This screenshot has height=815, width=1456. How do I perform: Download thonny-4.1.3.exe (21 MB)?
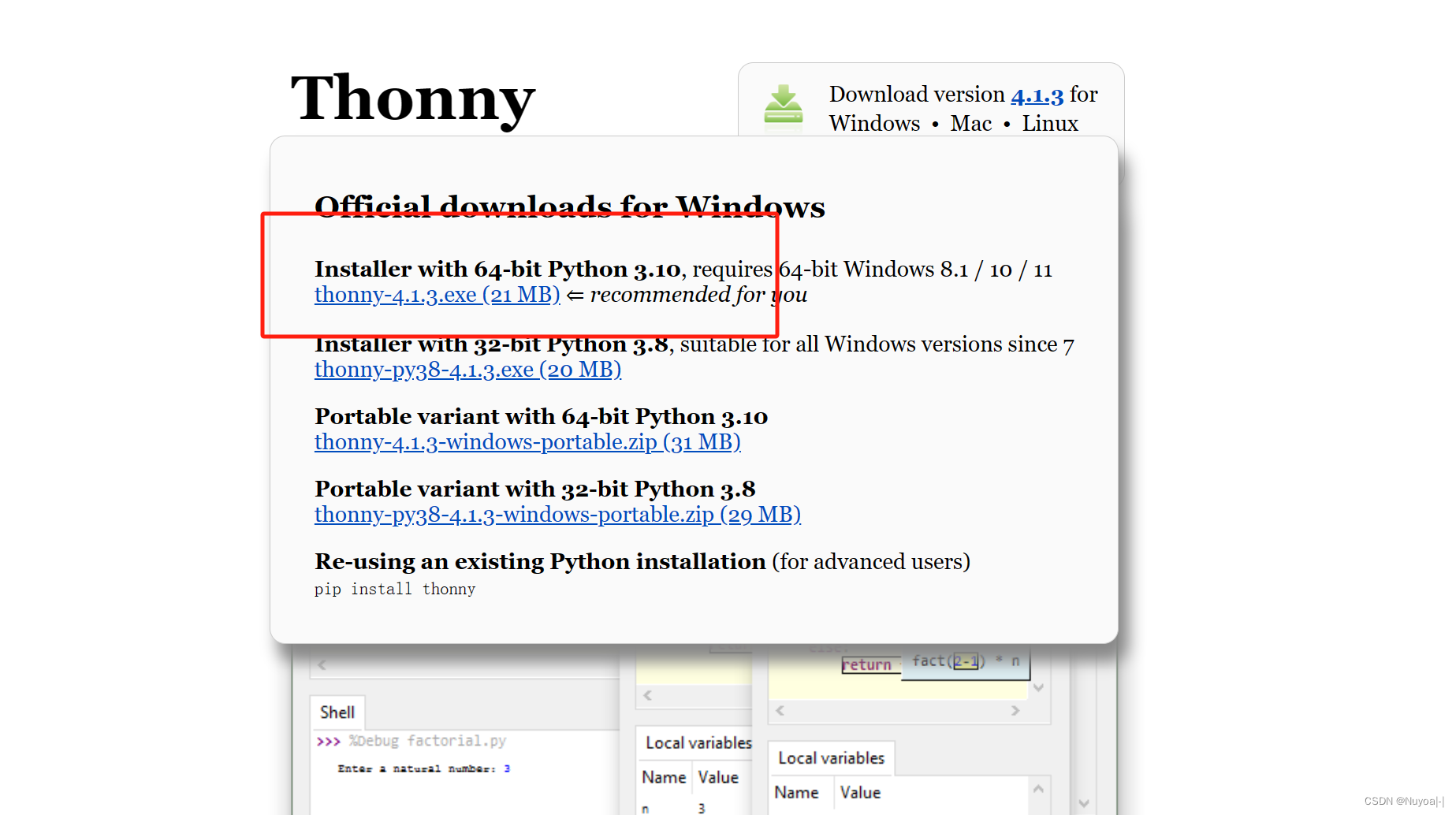pos(438,295)
